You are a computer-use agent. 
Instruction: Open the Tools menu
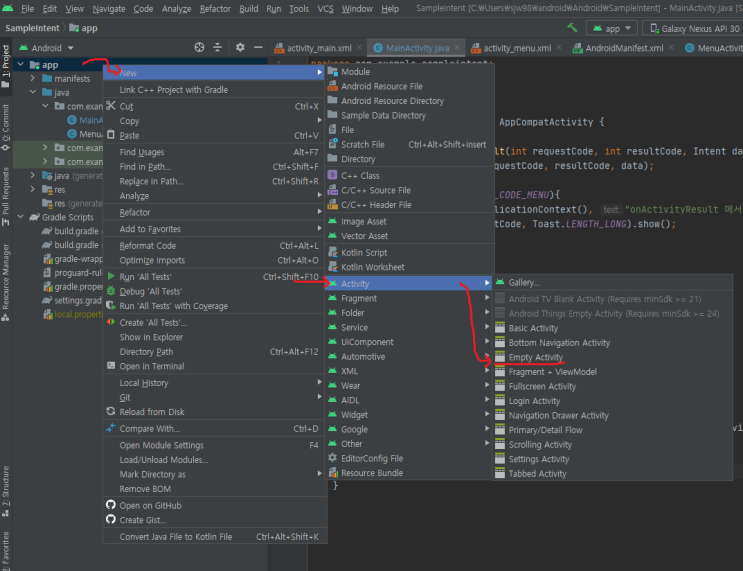point(299,9)
